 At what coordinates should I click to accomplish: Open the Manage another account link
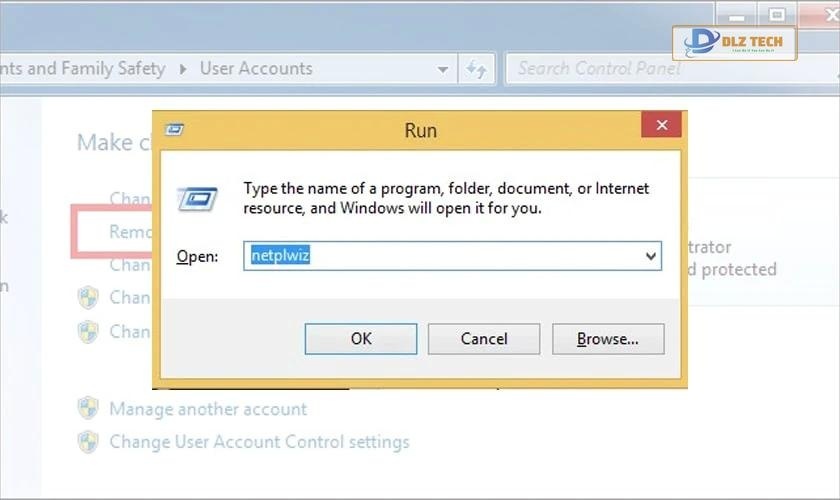pyautogui.click(x=208, y=409)
